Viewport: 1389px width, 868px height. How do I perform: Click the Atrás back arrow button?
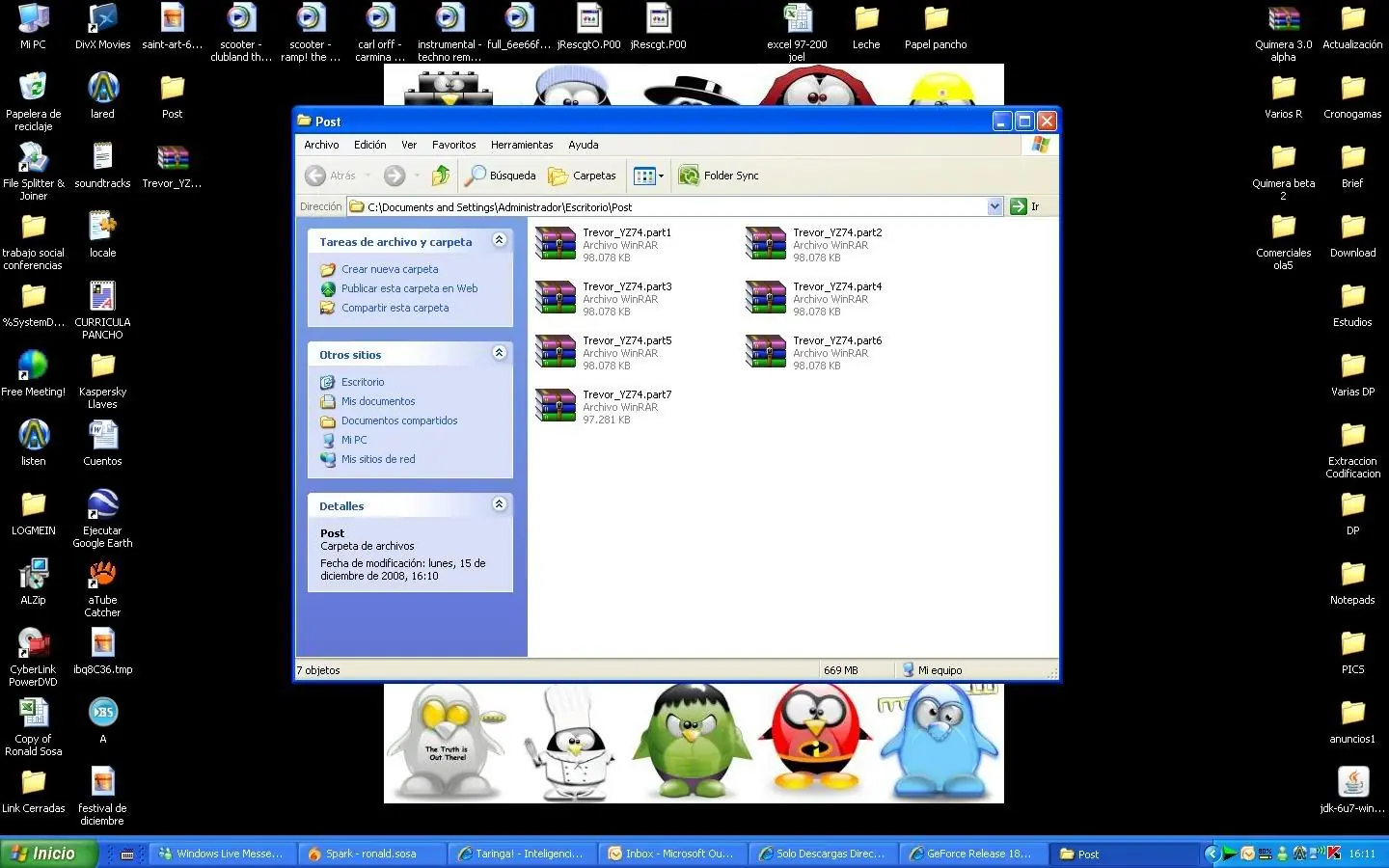click(x=330, y=176)
